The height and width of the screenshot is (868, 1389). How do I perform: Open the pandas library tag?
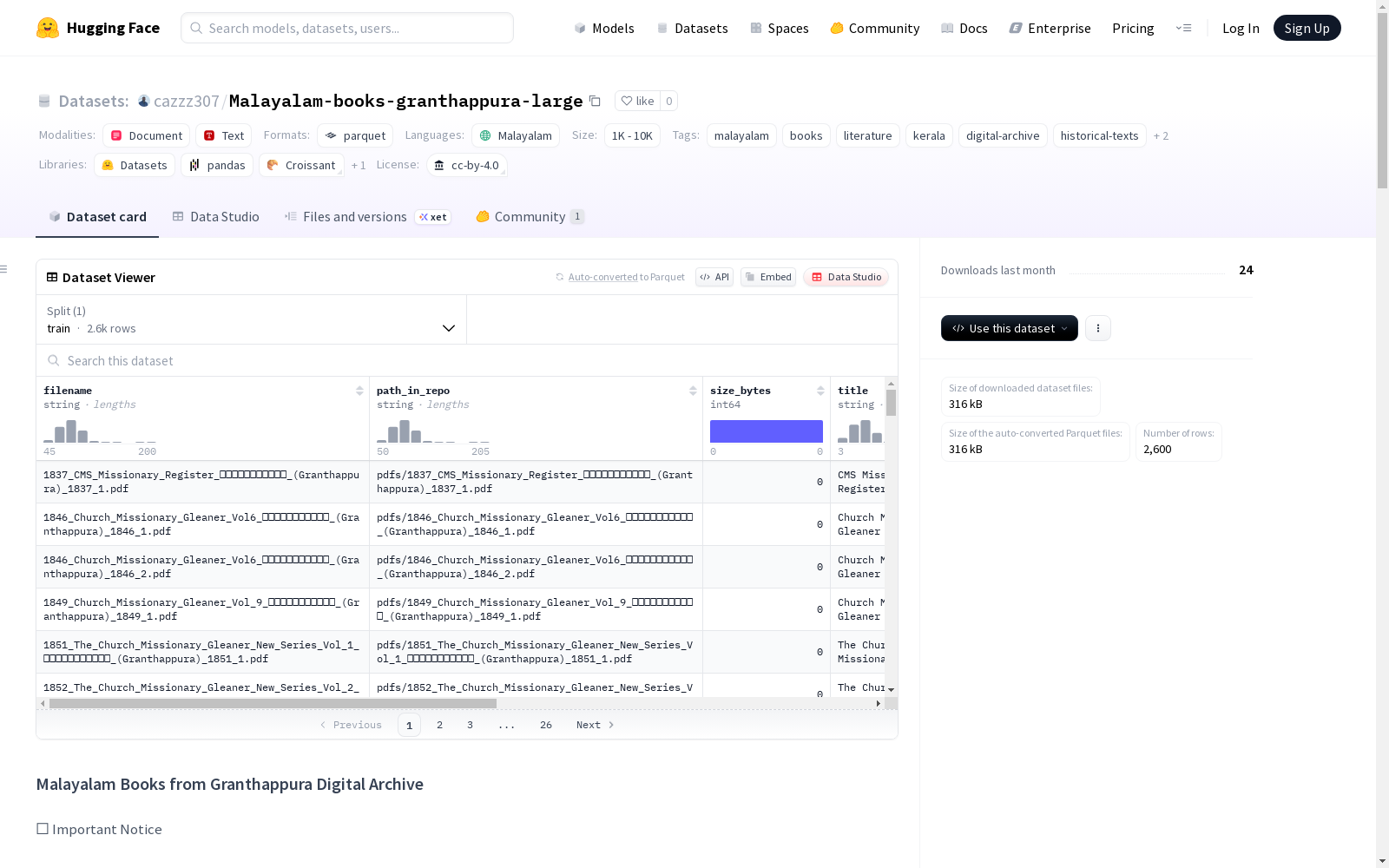tap(217, 165)
